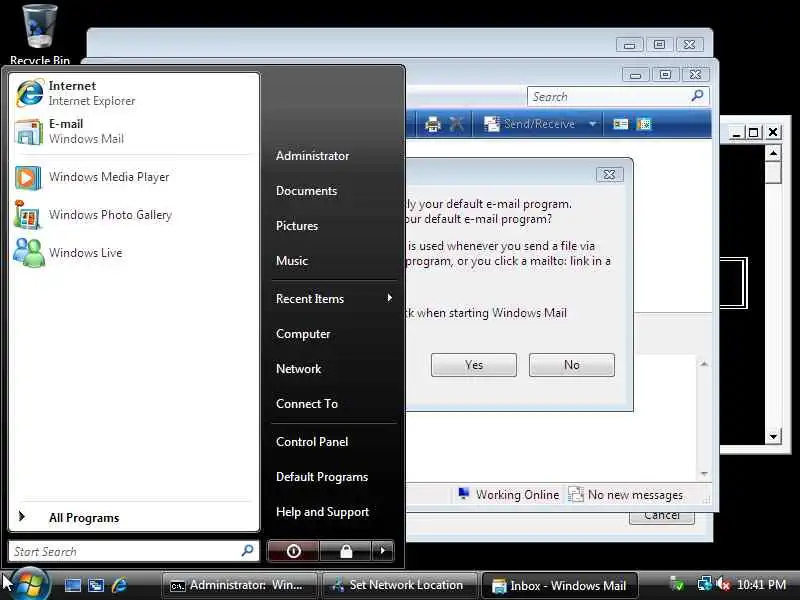Launch Windows Mail E-mail entry
800x600 pixels.
click(134, 131)
